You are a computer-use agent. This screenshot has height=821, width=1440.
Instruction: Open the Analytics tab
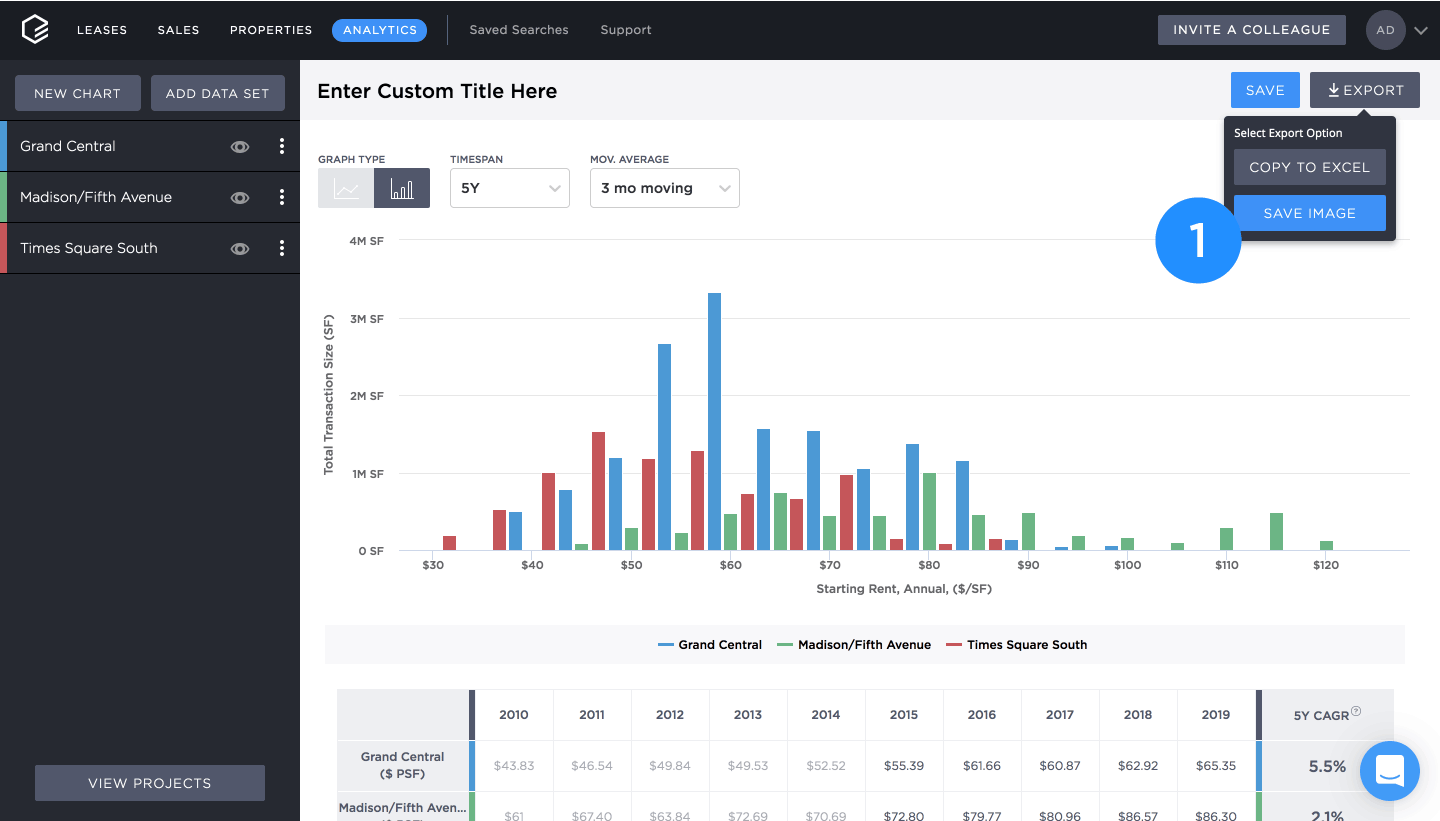[379, 30]
